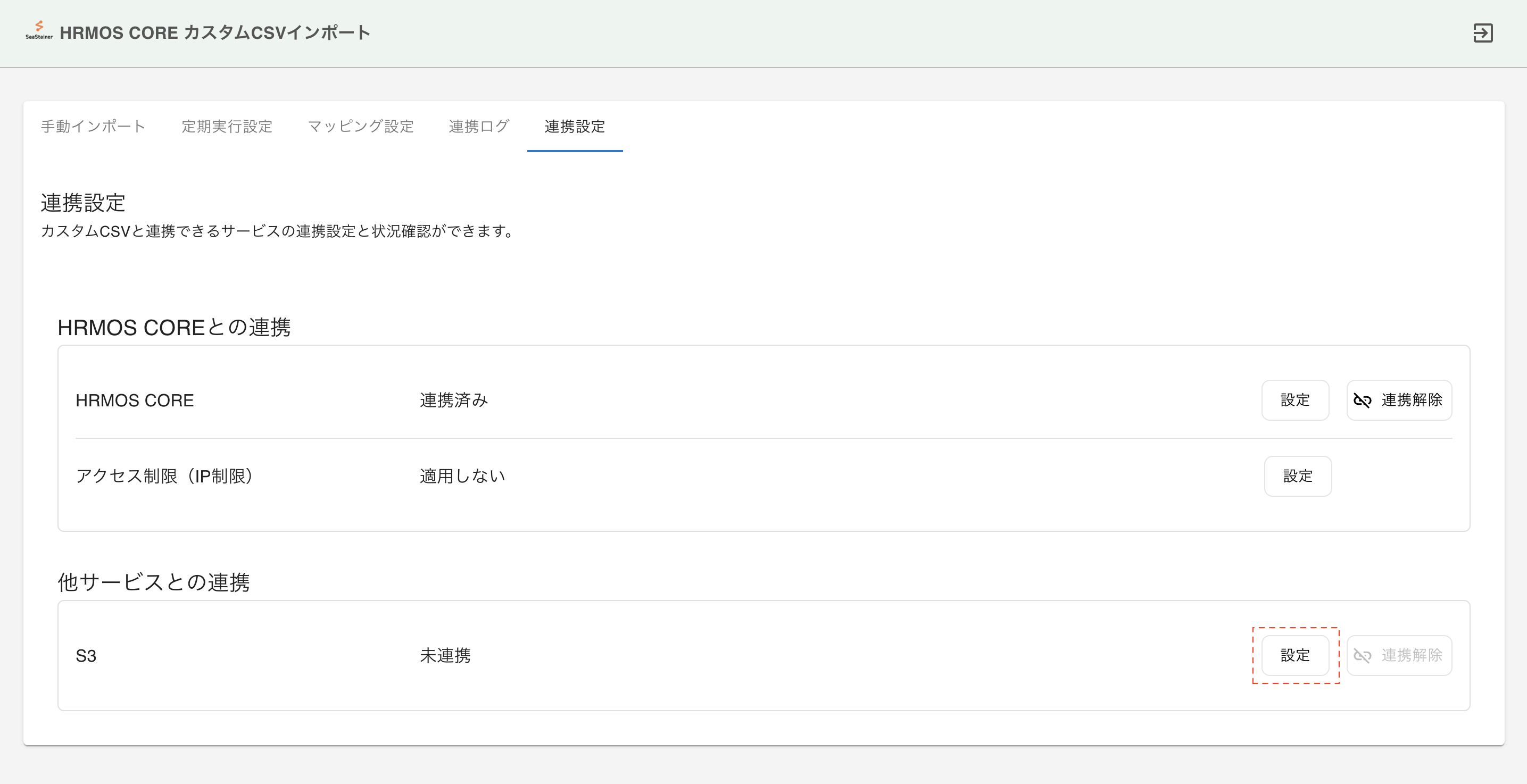Click the 適用しない status text
The image size is (1527, 784).
pos(462,476)
